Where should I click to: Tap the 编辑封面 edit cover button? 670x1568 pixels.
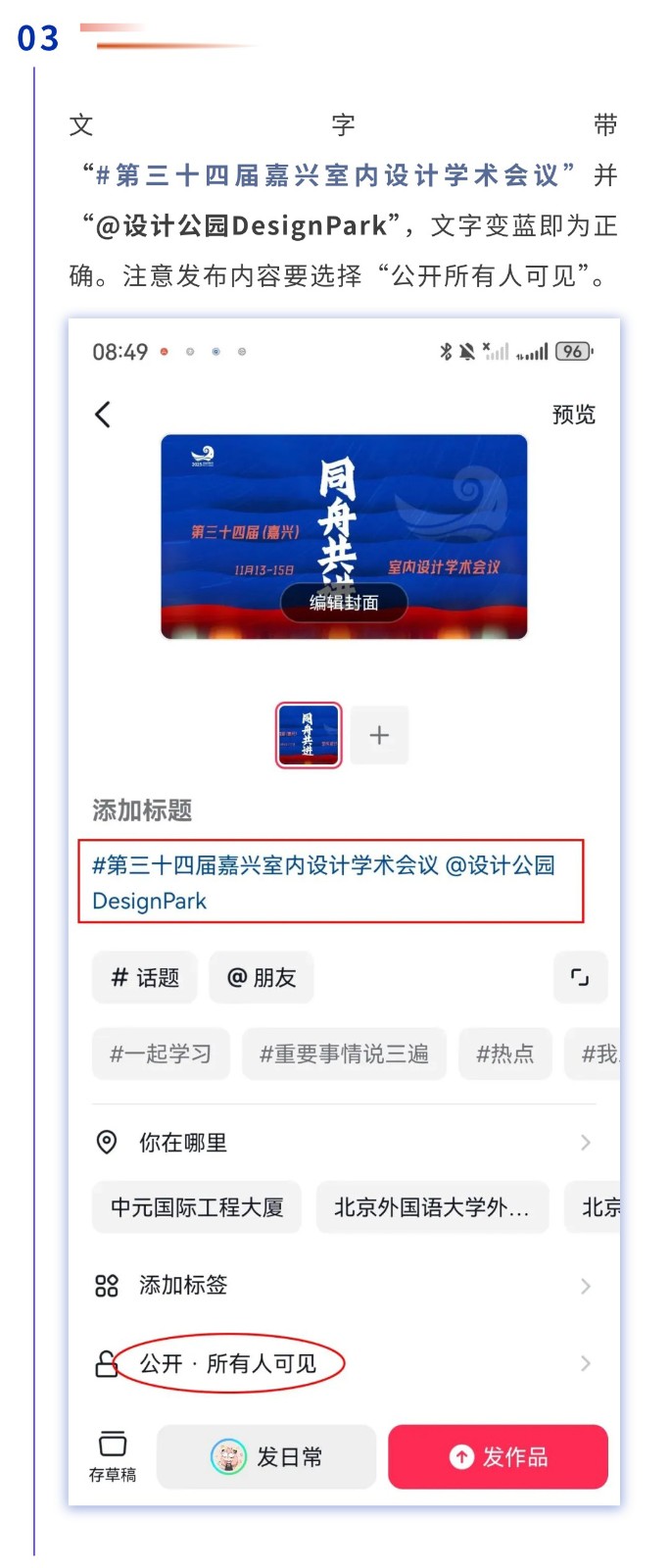pyautogui.click(x=344, y=603)
